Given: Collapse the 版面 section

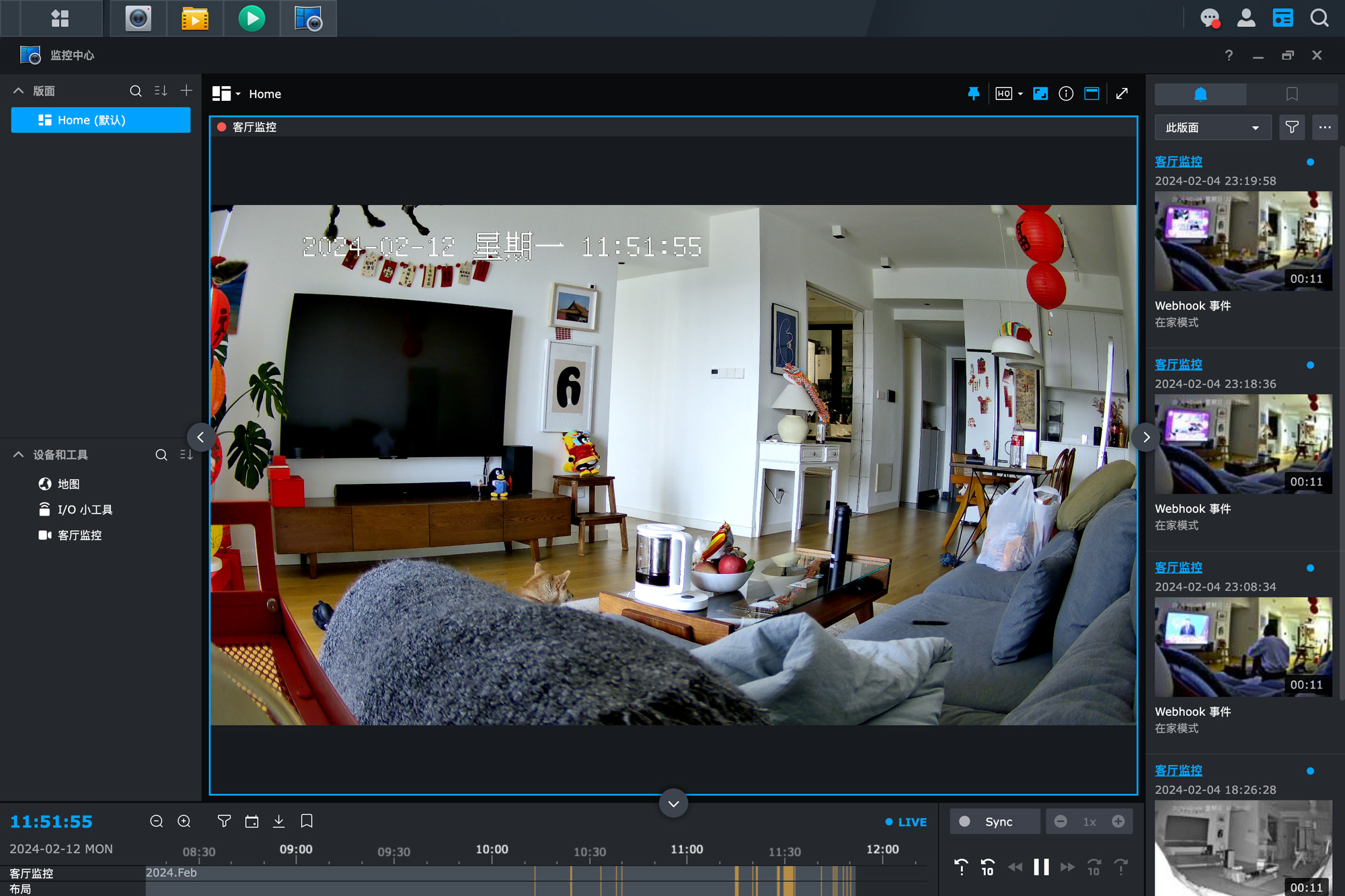Looking at the screenshot, I should [x=18, y=91].
